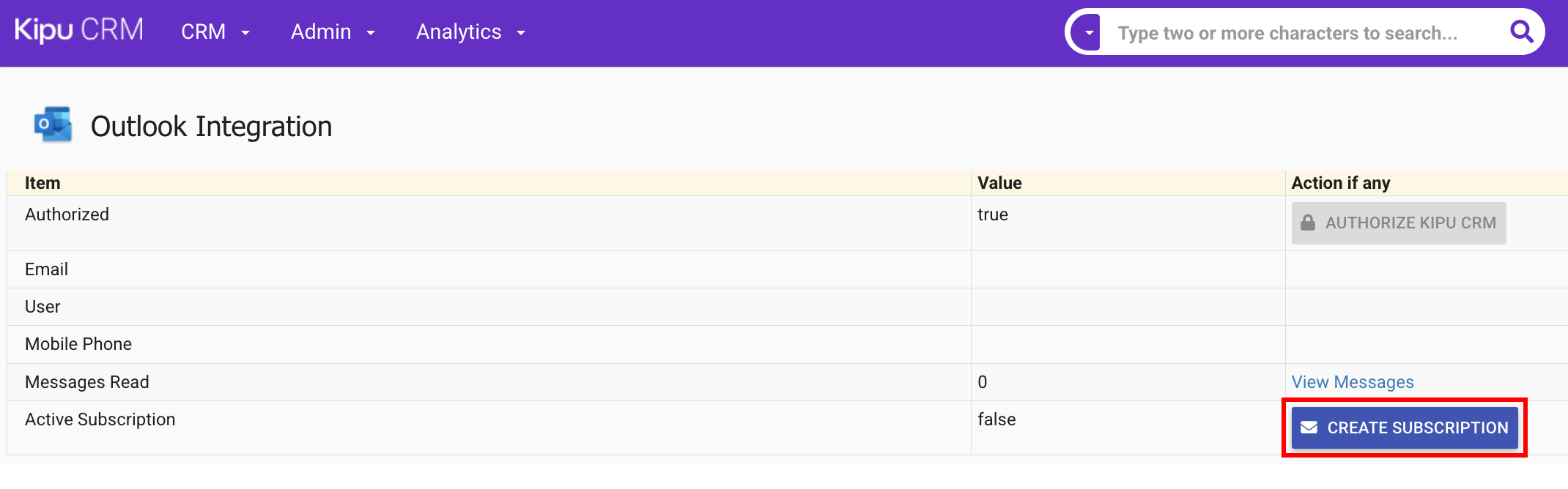Screen dimensions: 1568x489
Task: Expand the caret next to CRM
Action: tap(245, 33)
